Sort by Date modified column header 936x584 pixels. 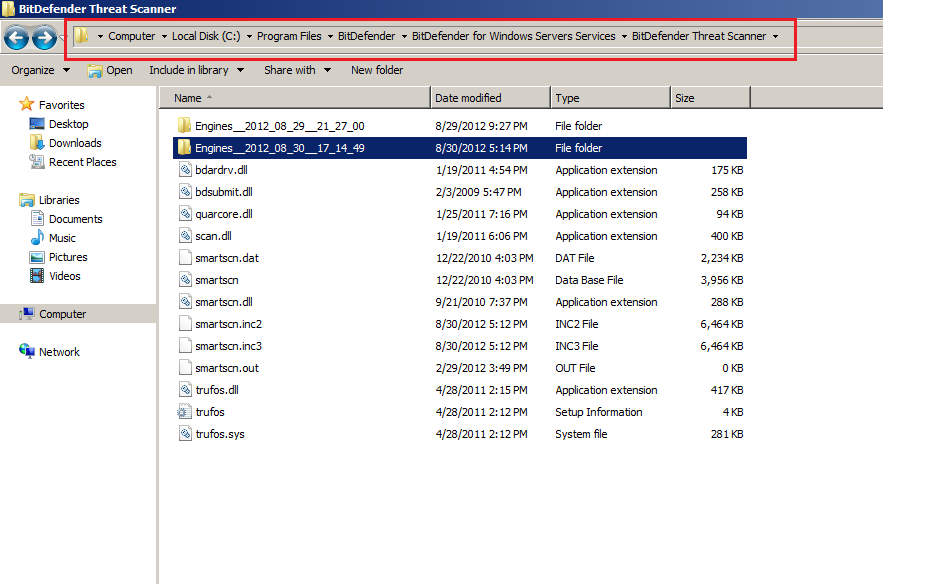(x=490, y=98)
